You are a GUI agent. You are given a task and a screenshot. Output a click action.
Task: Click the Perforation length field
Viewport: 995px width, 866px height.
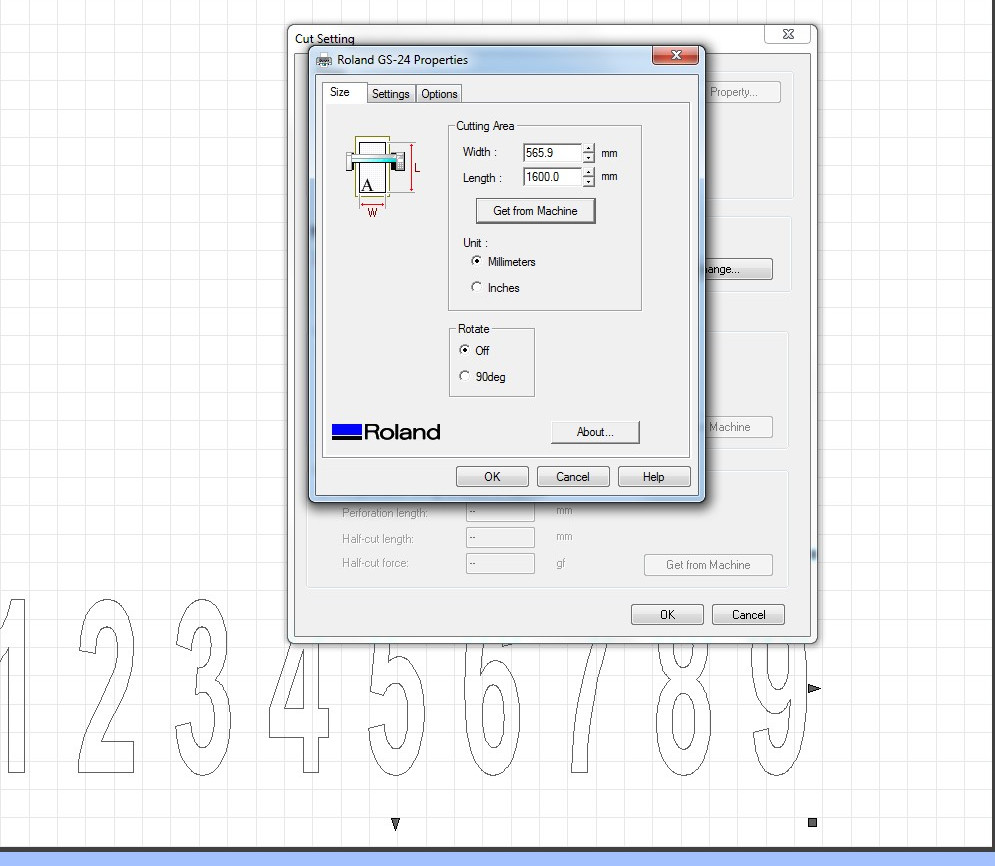[x=500, y=512]
